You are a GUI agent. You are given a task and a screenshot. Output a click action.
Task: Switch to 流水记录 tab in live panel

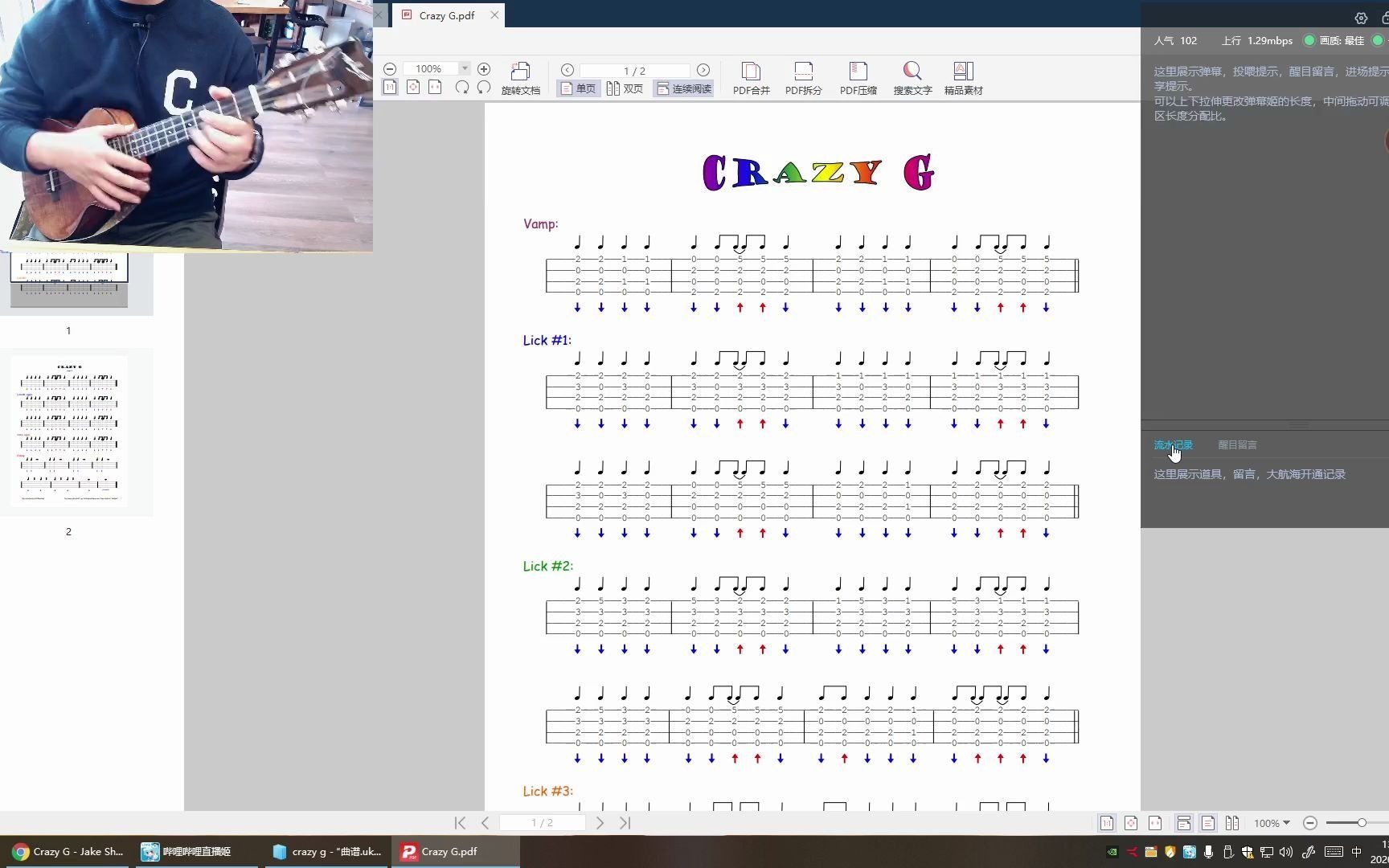click(1174, 444)
